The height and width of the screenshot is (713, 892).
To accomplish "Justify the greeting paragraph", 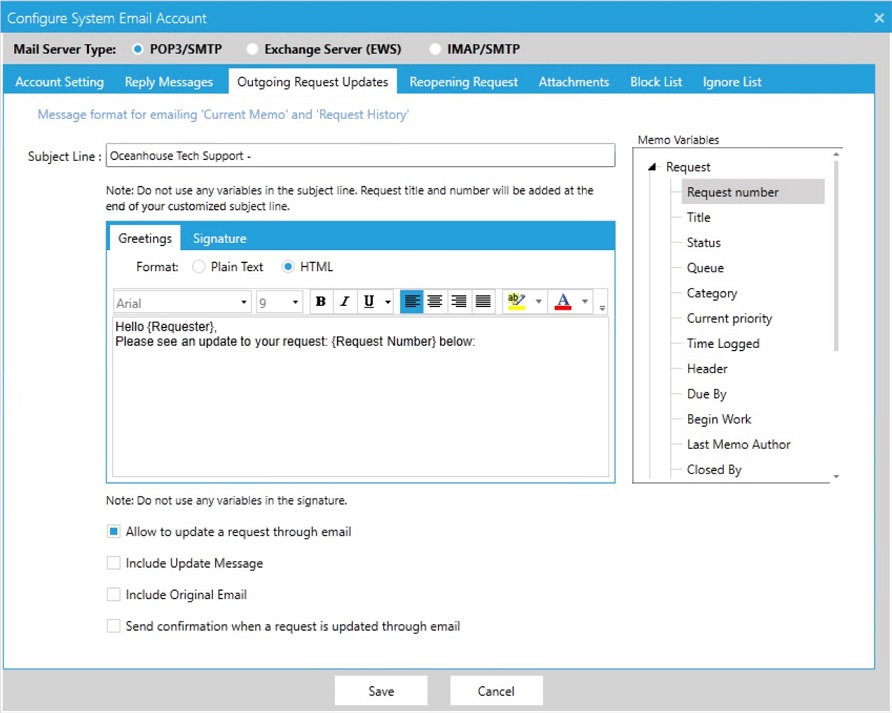I will coord(483,301).
